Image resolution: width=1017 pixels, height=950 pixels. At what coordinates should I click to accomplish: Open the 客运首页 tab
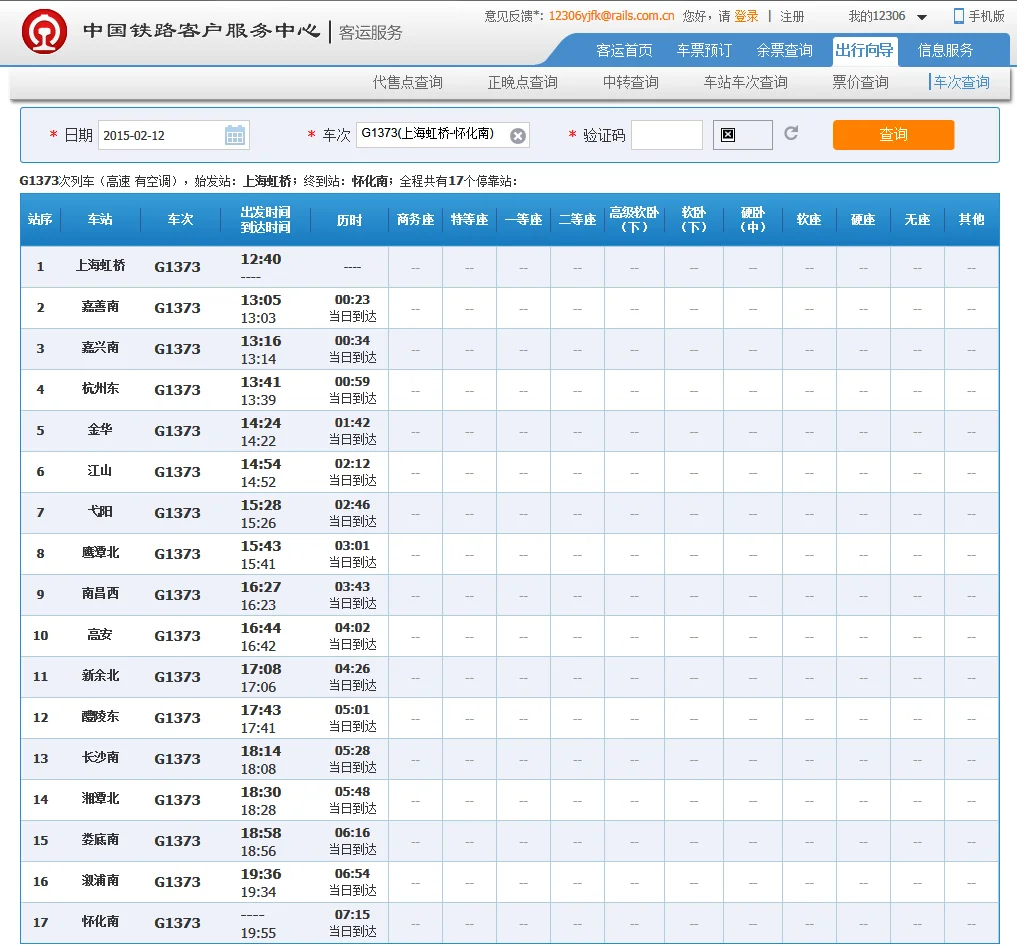pos(624,50)
